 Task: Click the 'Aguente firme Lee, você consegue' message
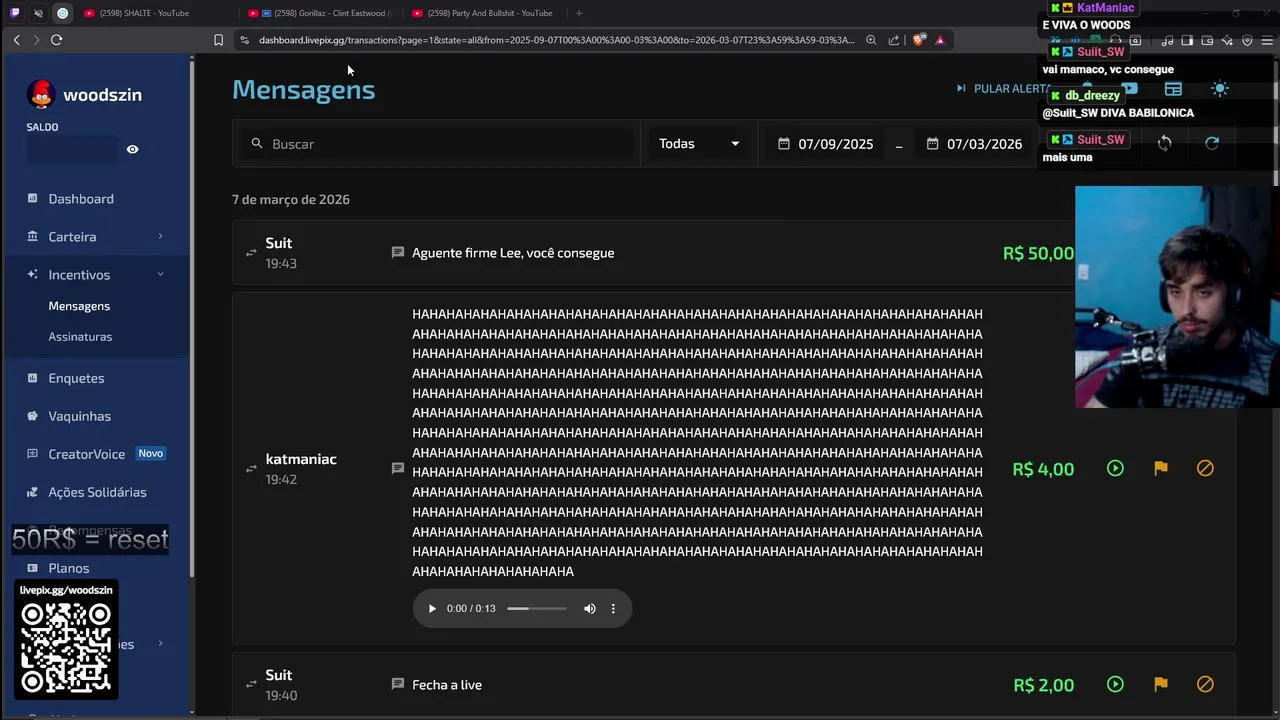(513, 253)
